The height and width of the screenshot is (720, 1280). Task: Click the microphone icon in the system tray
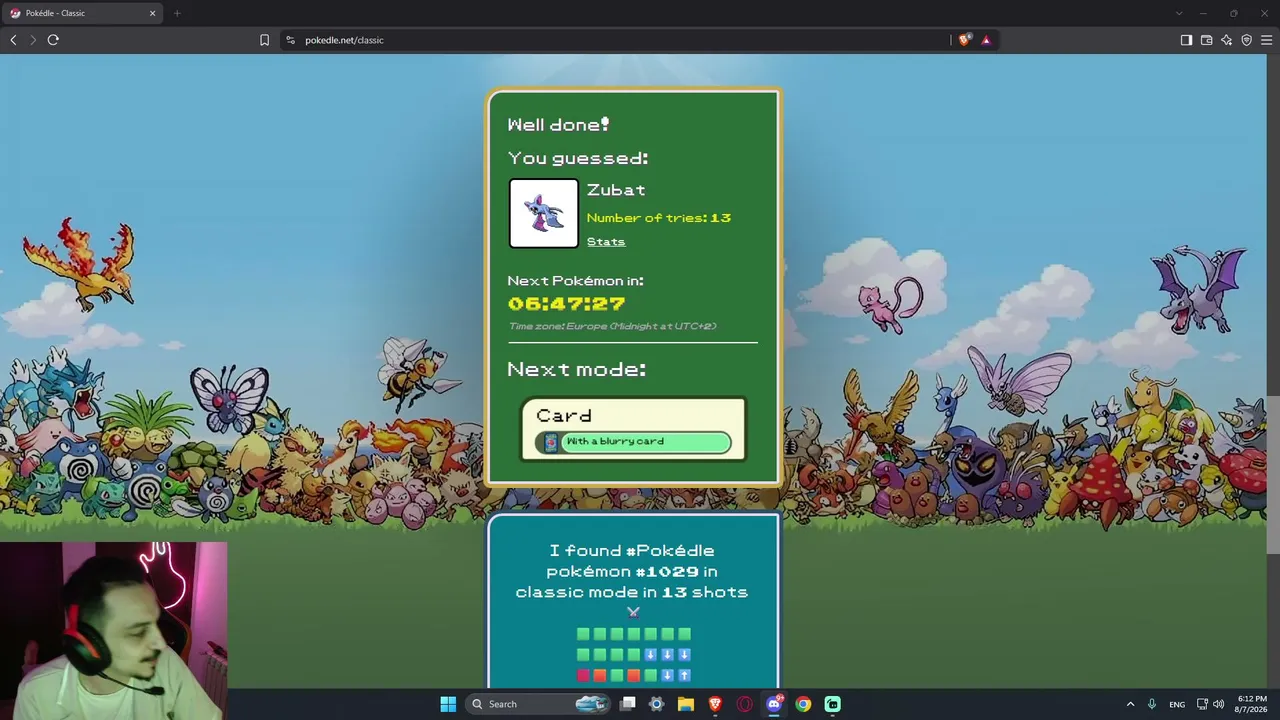coord(1152,704)
